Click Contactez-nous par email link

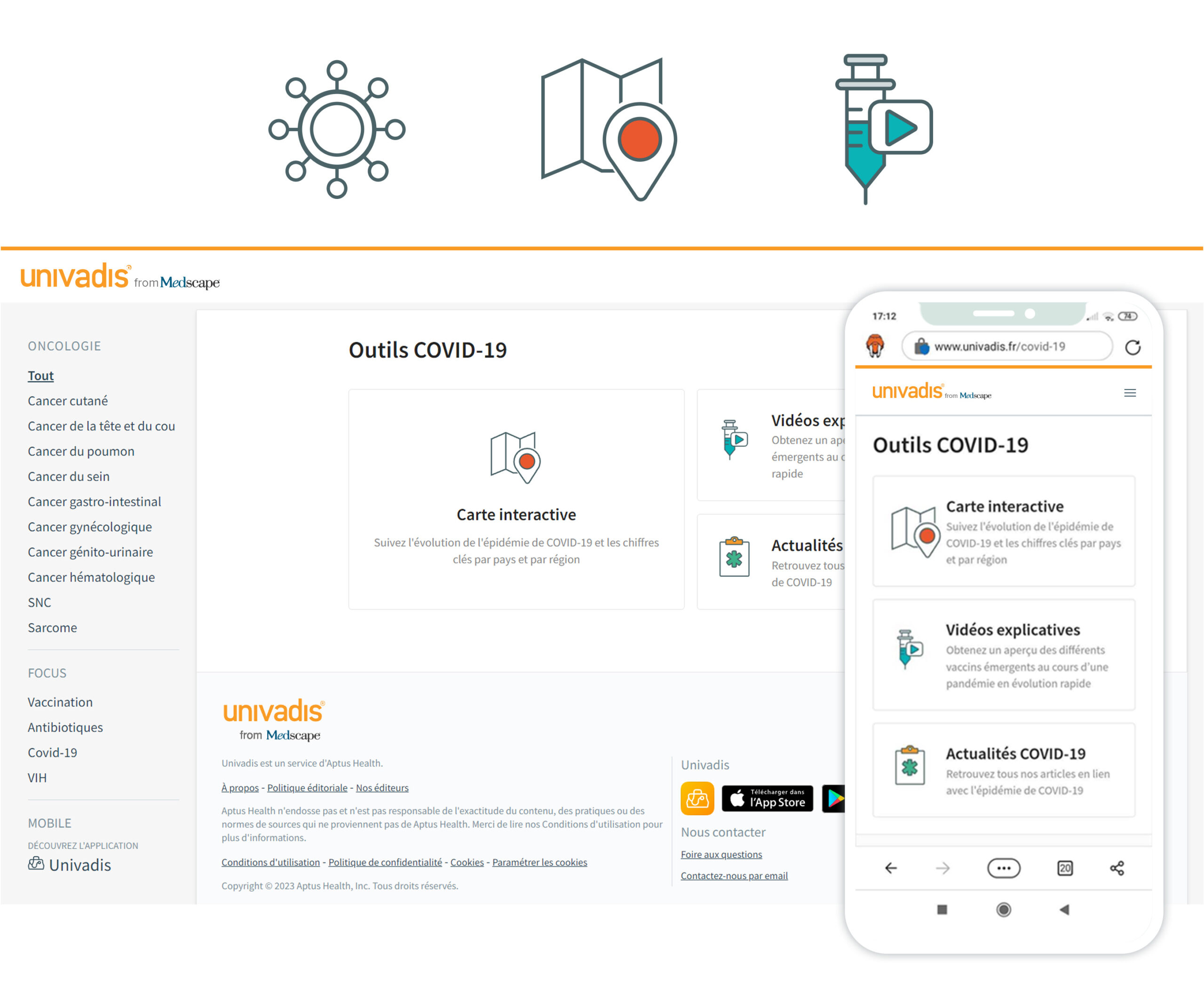tap(735, 877)
